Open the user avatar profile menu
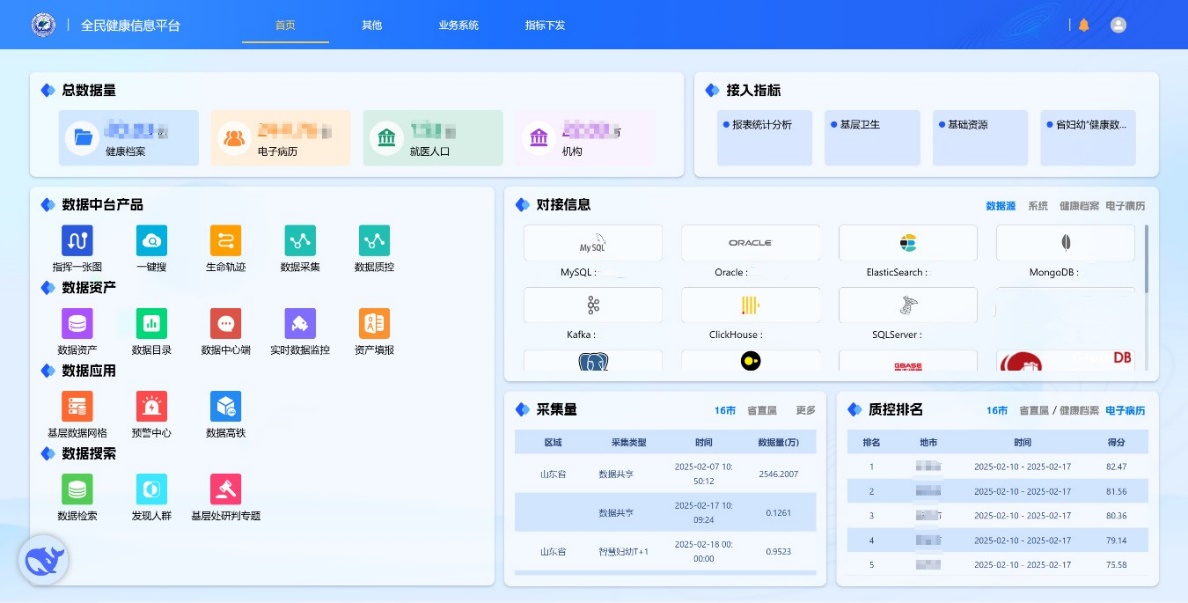The width and height of the screenshot is (1188, 603). 1118,25
